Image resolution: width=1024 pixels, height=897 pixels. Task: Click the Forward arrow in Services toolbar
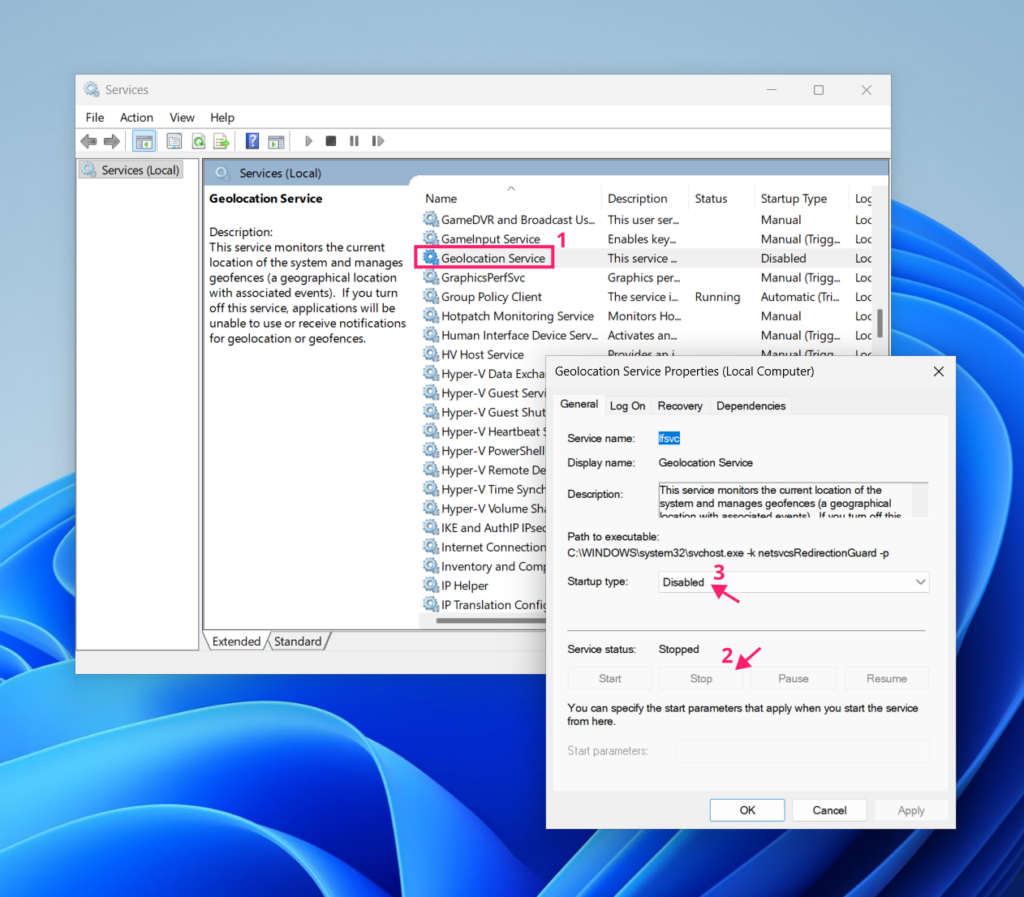tap(112, 141)
